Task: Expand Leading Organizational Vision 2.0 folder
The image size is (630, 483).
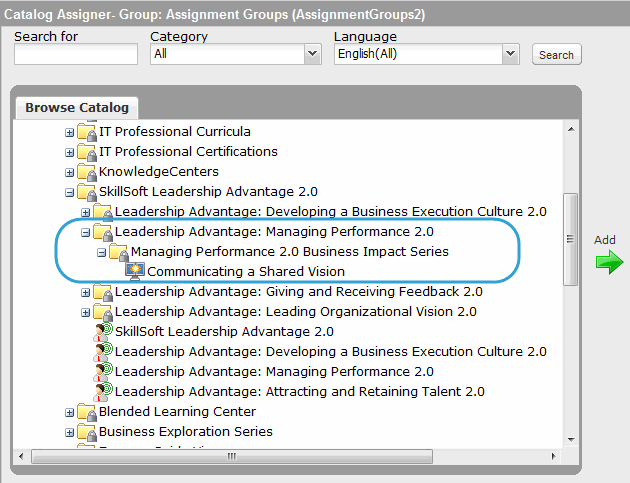Action: (x=86, y=312)
